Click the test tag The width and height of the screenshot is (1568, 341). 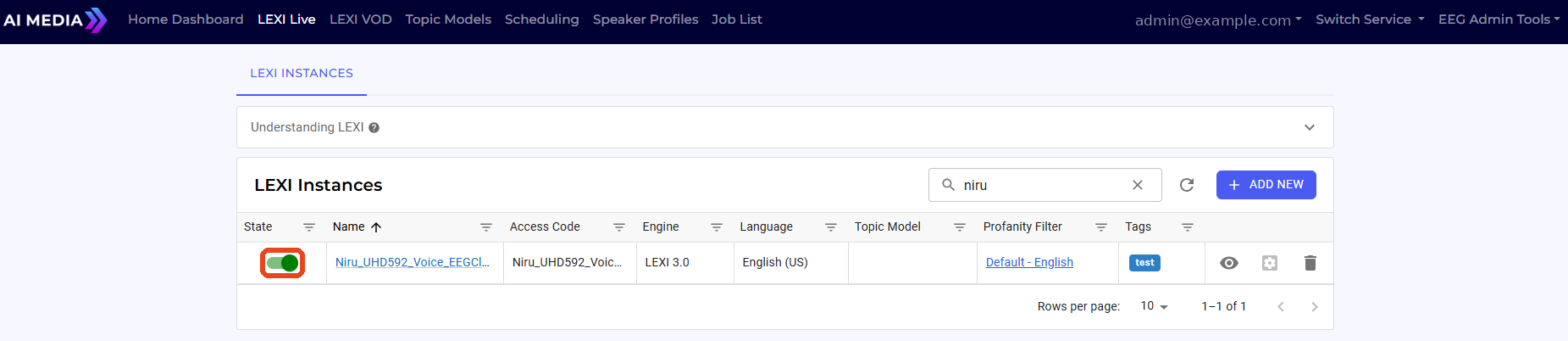(1144, 263)
